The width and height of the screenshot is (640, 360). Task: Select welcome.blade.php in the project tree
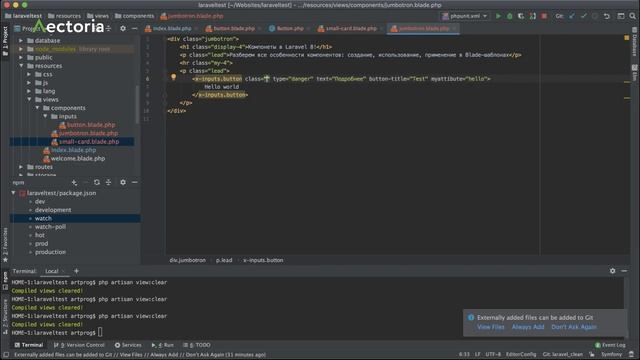pyautogui.click(x=74, y=158)
